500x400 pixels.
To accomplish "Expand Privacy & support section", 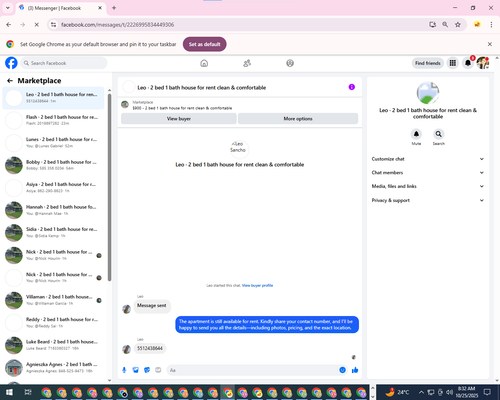I will click(428, 200).
